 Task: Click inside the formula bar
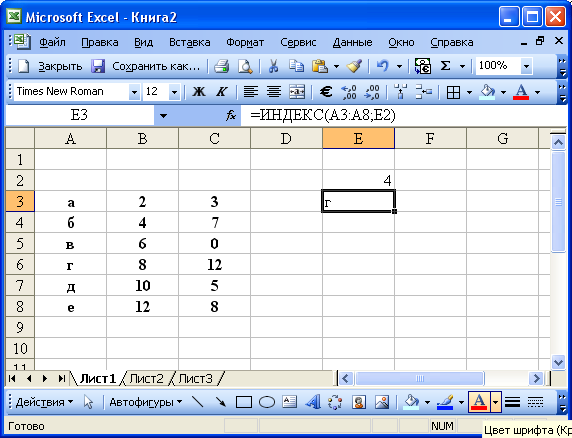pos(404,116)
